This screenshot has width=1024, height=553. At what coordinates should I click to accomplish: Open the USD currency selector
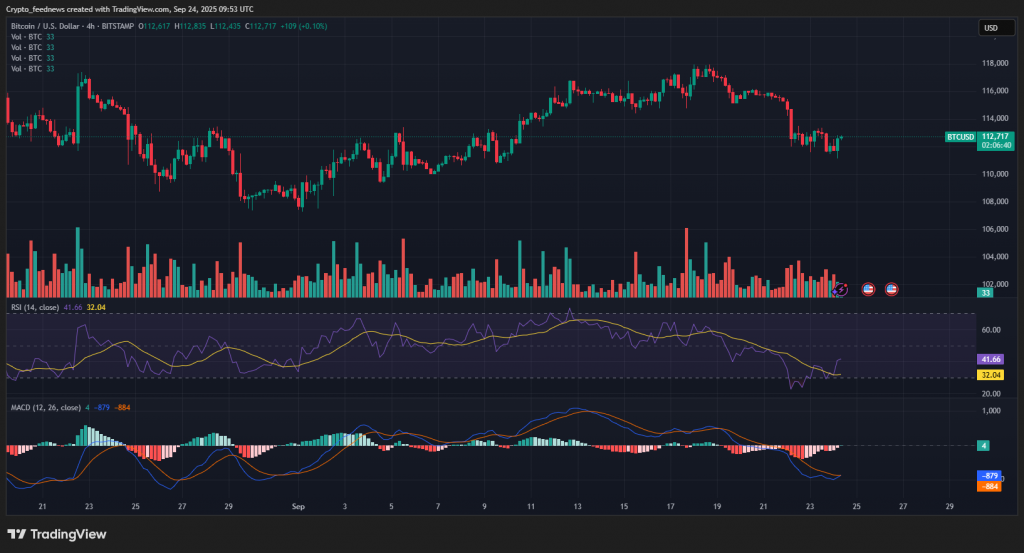(992, 28)
